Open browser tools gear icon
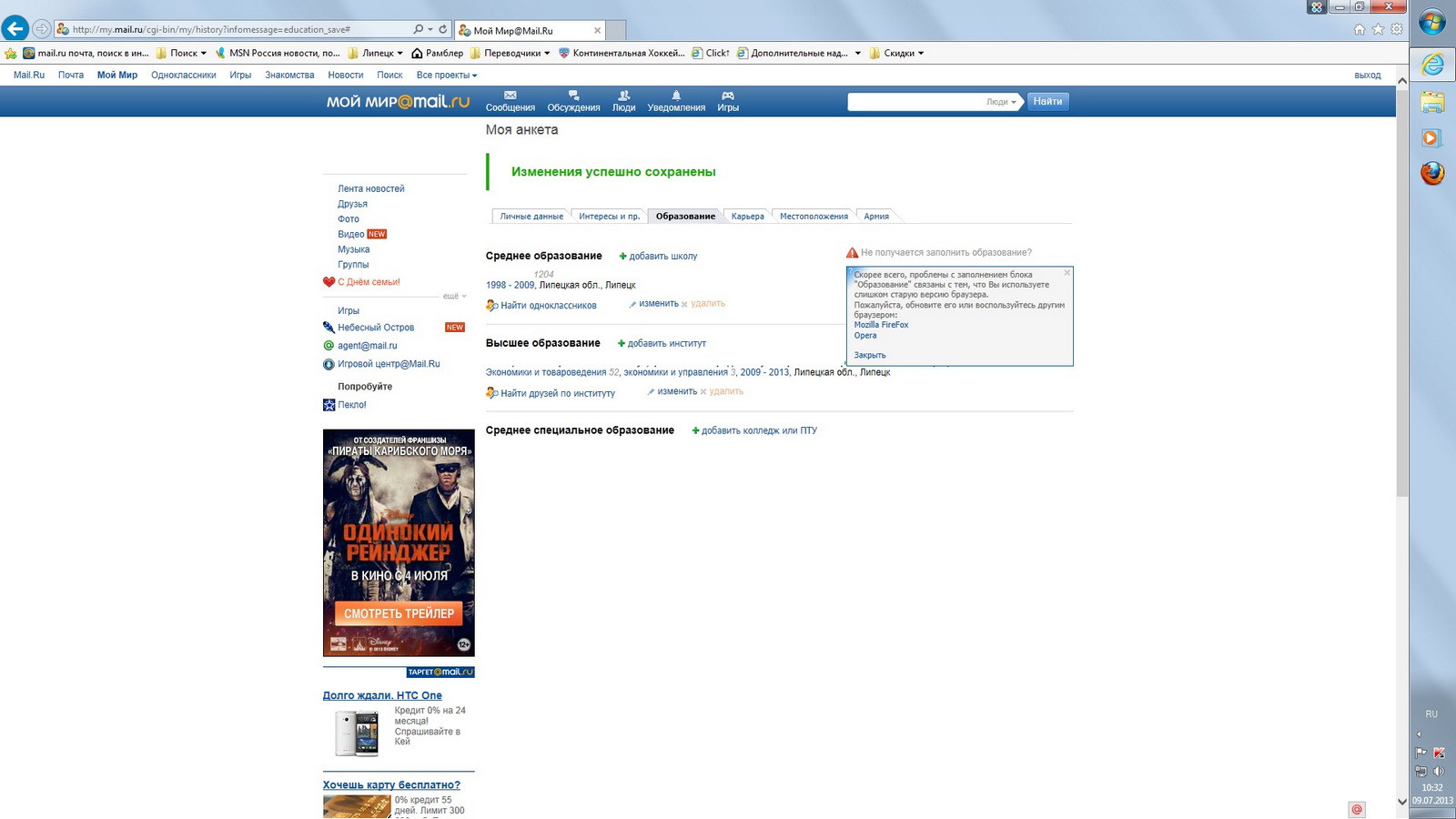1456x819 pixels. 1397,29
